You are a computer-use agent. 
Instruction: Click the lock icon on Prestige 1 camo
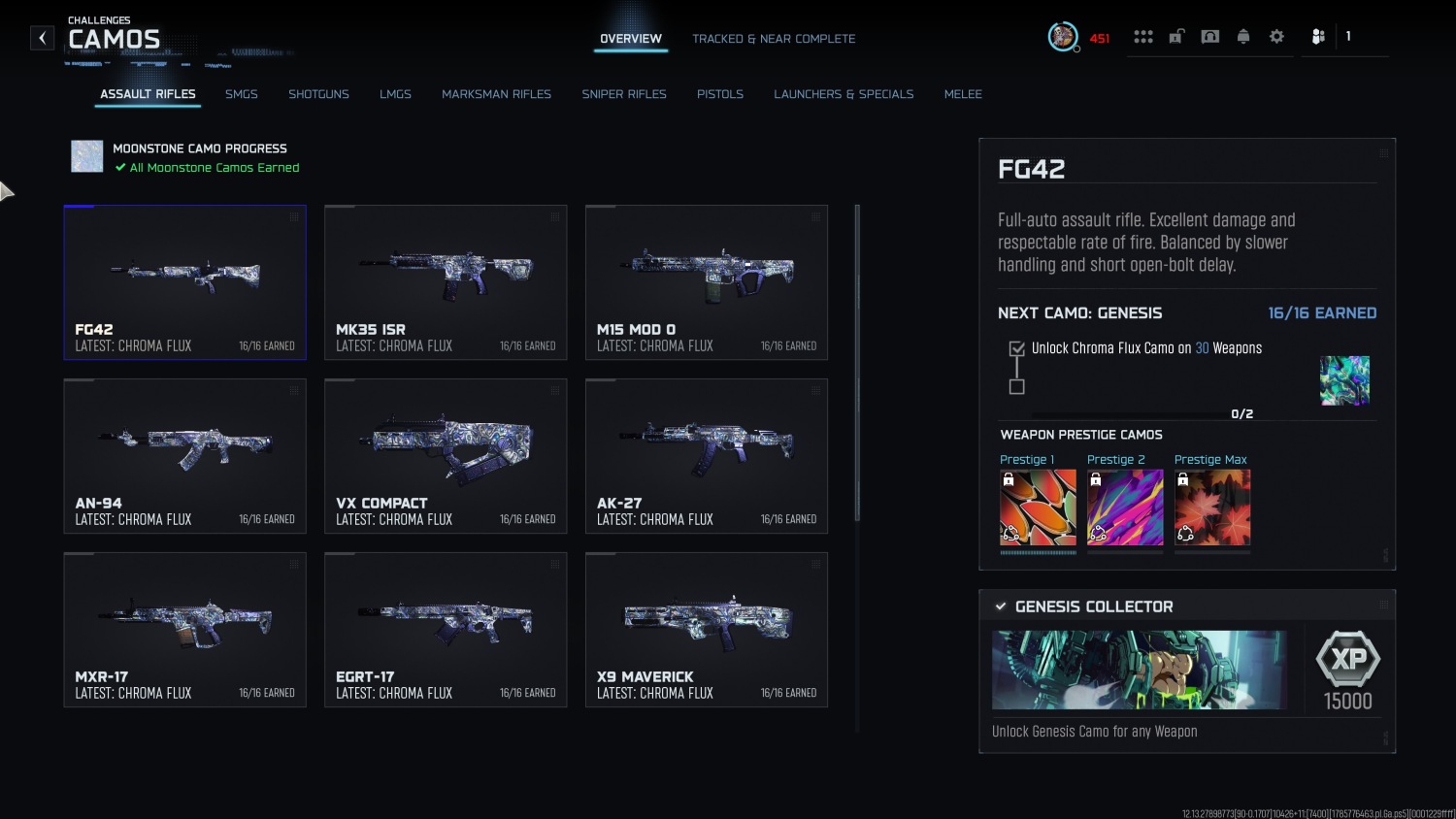1009,479
